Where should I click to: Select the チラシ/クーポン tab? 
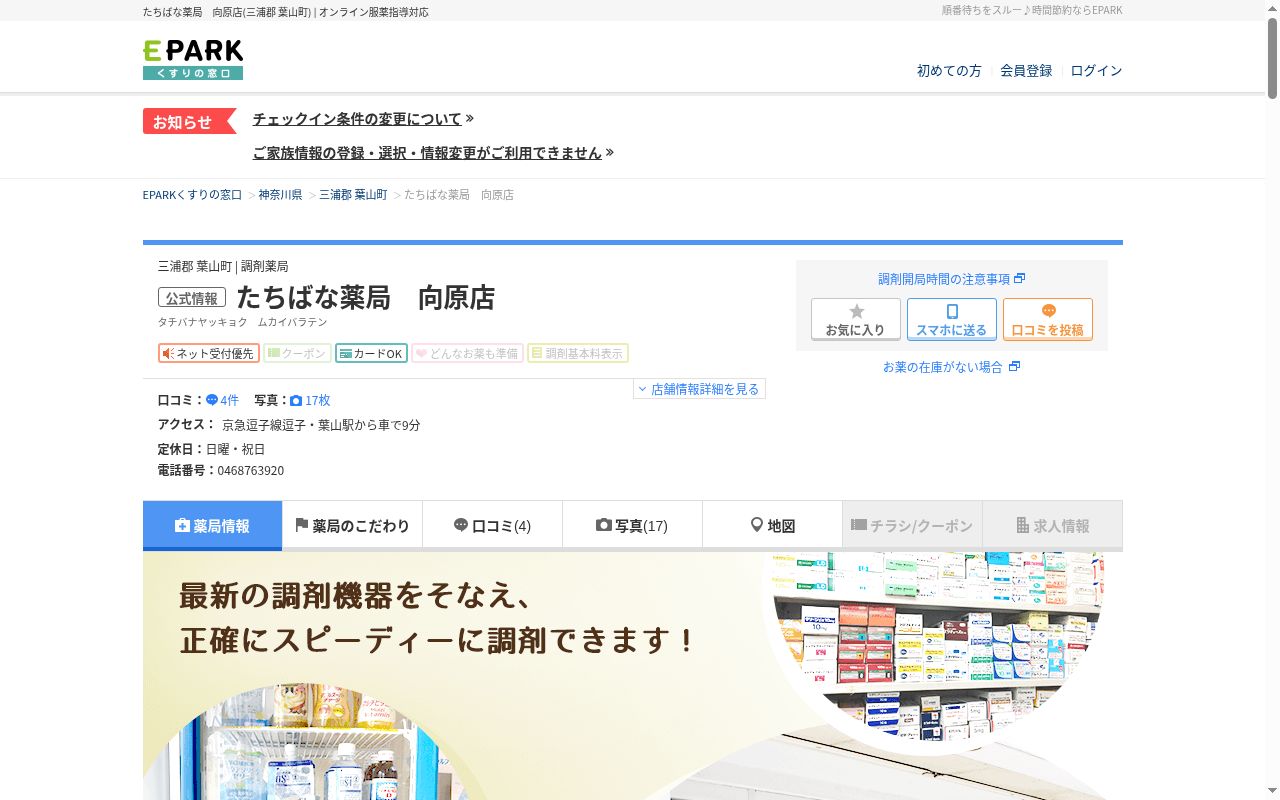[x=913, y=525]
